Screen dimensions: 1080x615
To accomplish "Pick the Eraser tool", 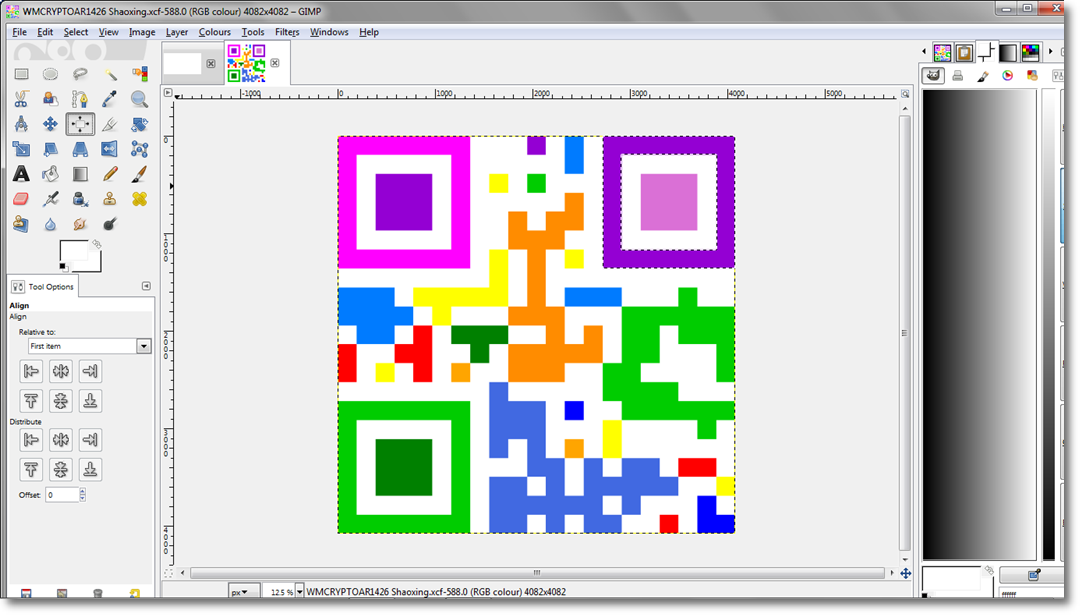I will click(x=21, y=199).
